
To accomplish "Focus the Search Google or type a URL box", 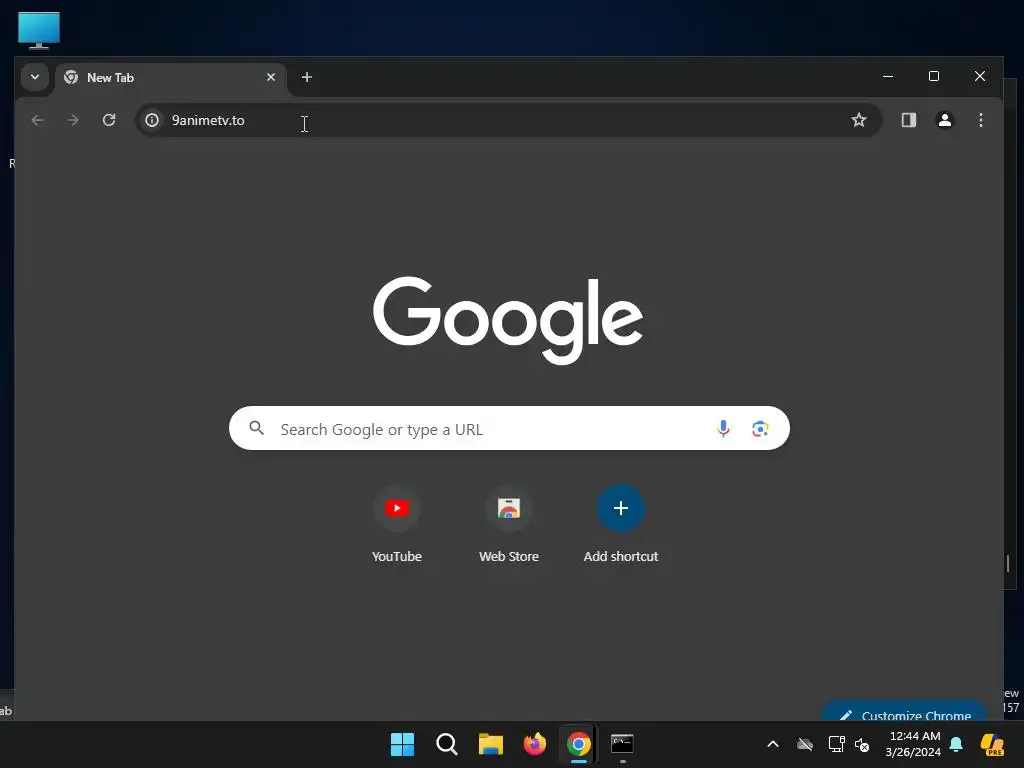I will pyautogui.click(x=509, y=428).
